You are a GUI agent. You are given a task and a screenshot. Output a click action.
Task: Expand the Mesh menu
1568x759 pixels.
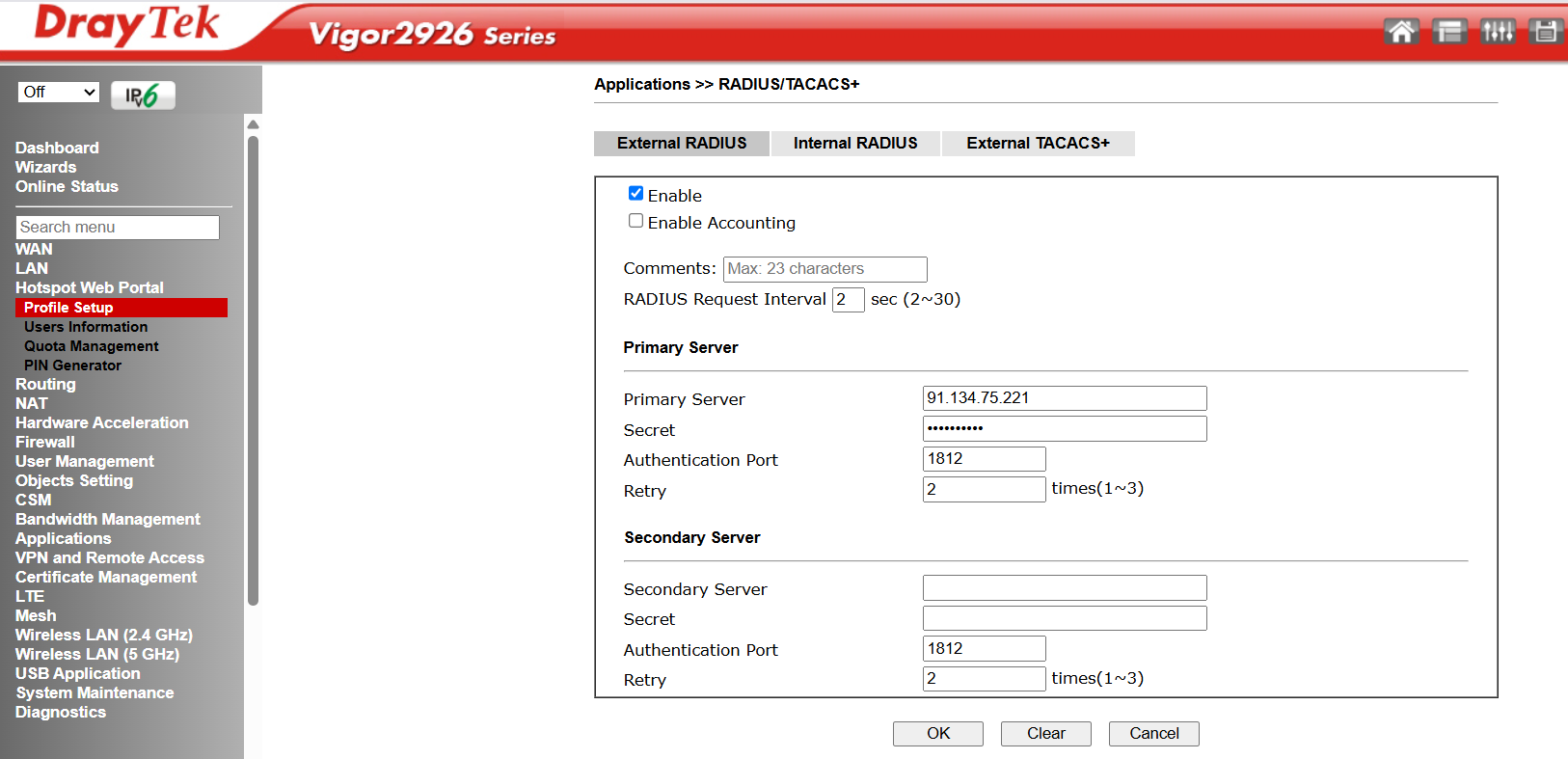tap(36, 615)
